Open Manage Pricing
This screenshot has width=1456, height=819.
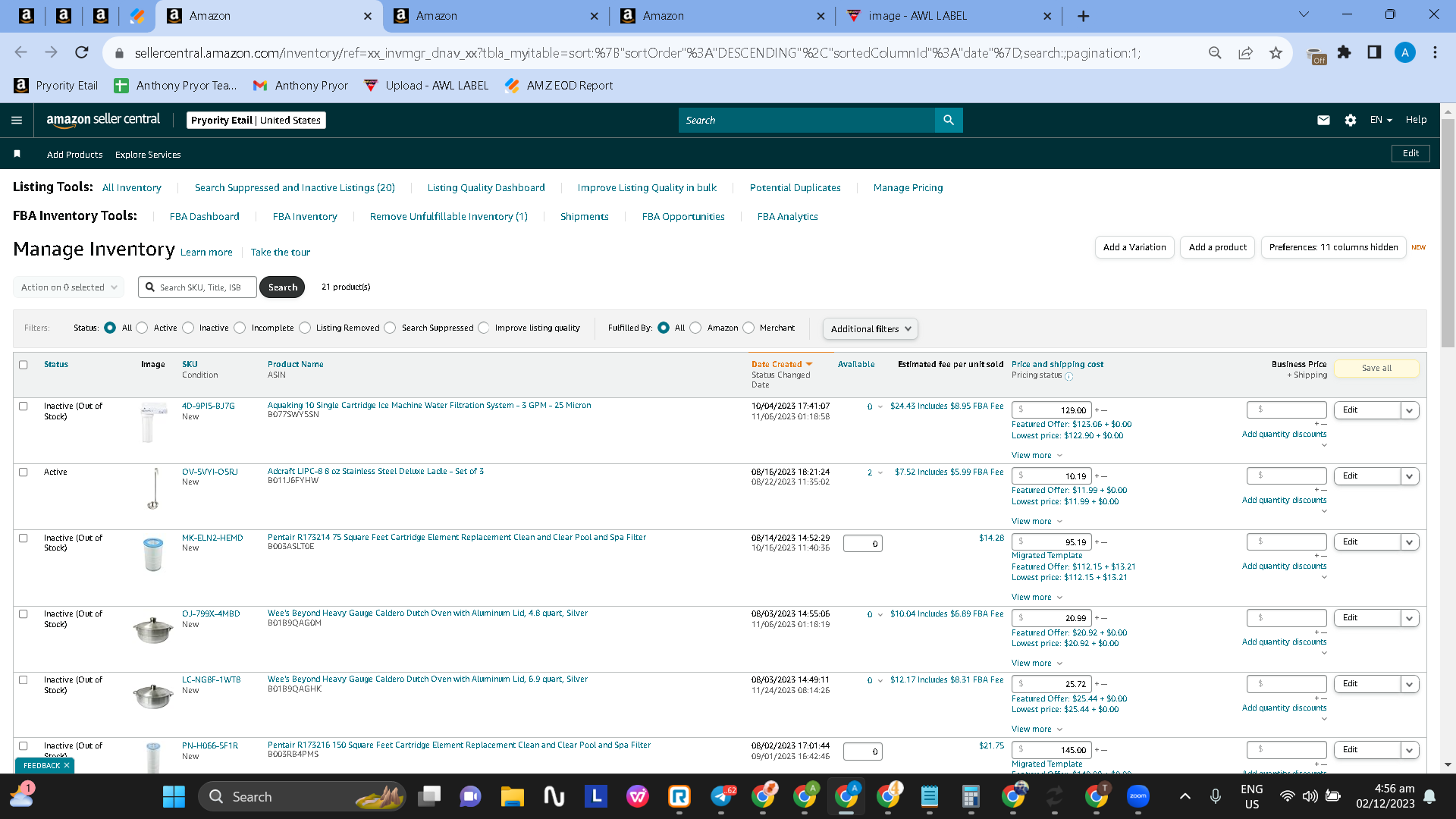908,187
